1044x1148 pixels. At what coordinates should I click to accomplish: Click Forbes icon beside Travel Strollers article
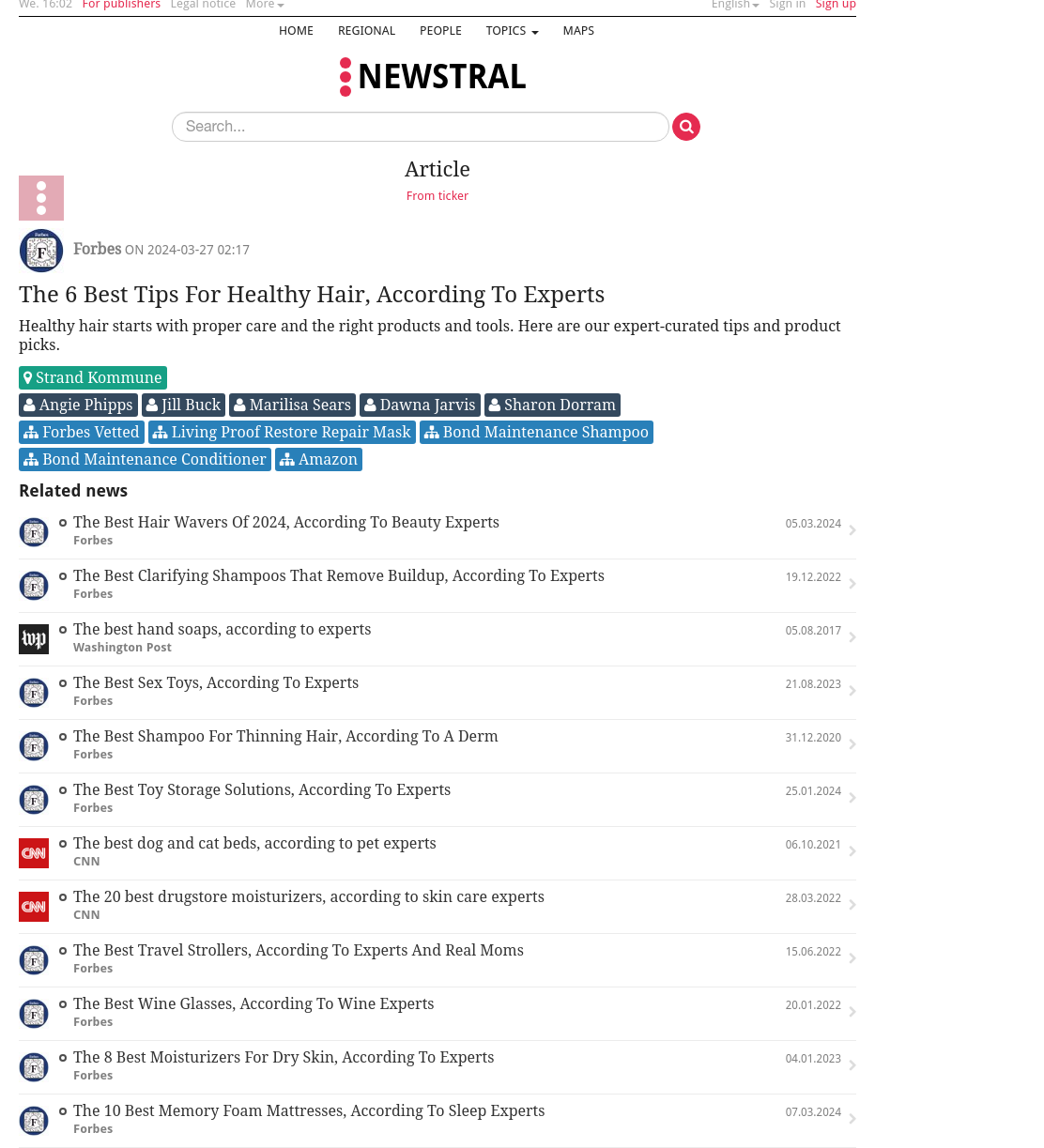[34, 960]
